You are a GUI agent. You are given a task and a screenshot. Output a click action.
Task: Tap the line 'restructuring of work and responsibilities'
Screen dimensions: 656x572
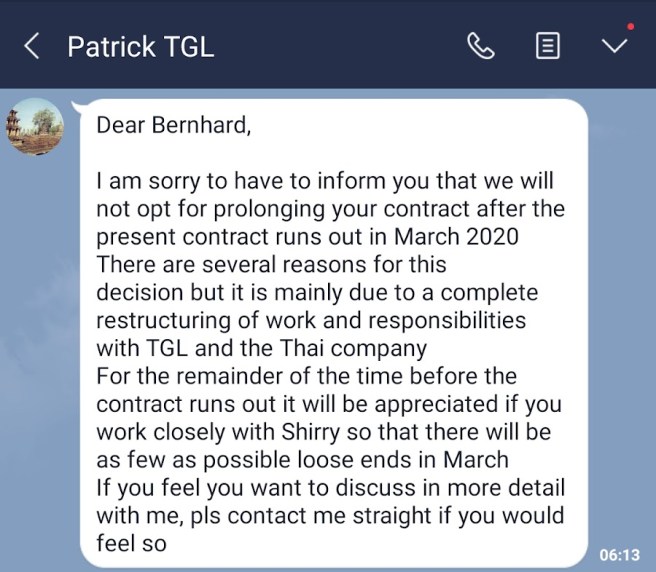click(x=311, y=322)
